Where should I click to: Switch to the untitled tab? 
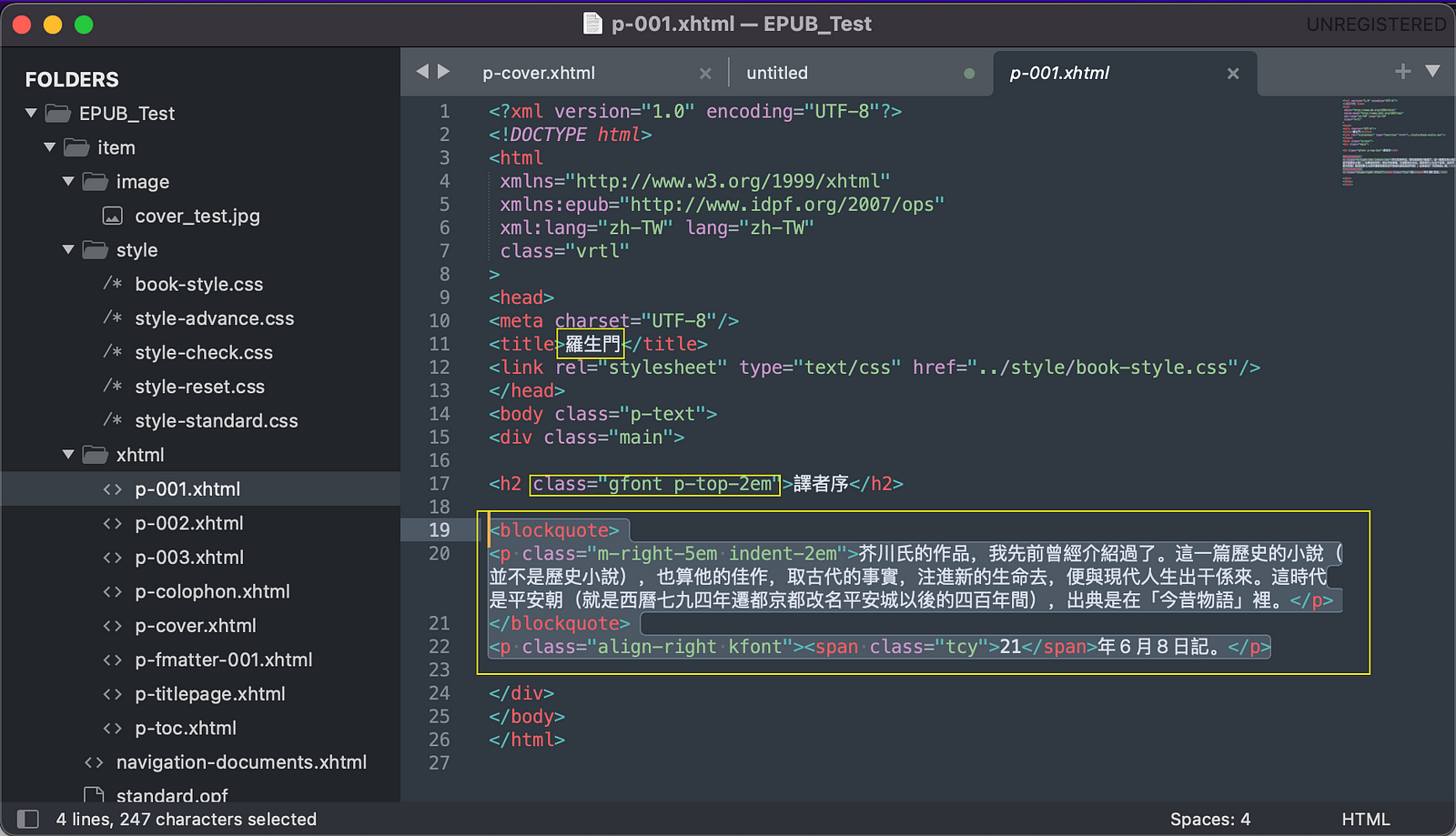coord(777,73)
